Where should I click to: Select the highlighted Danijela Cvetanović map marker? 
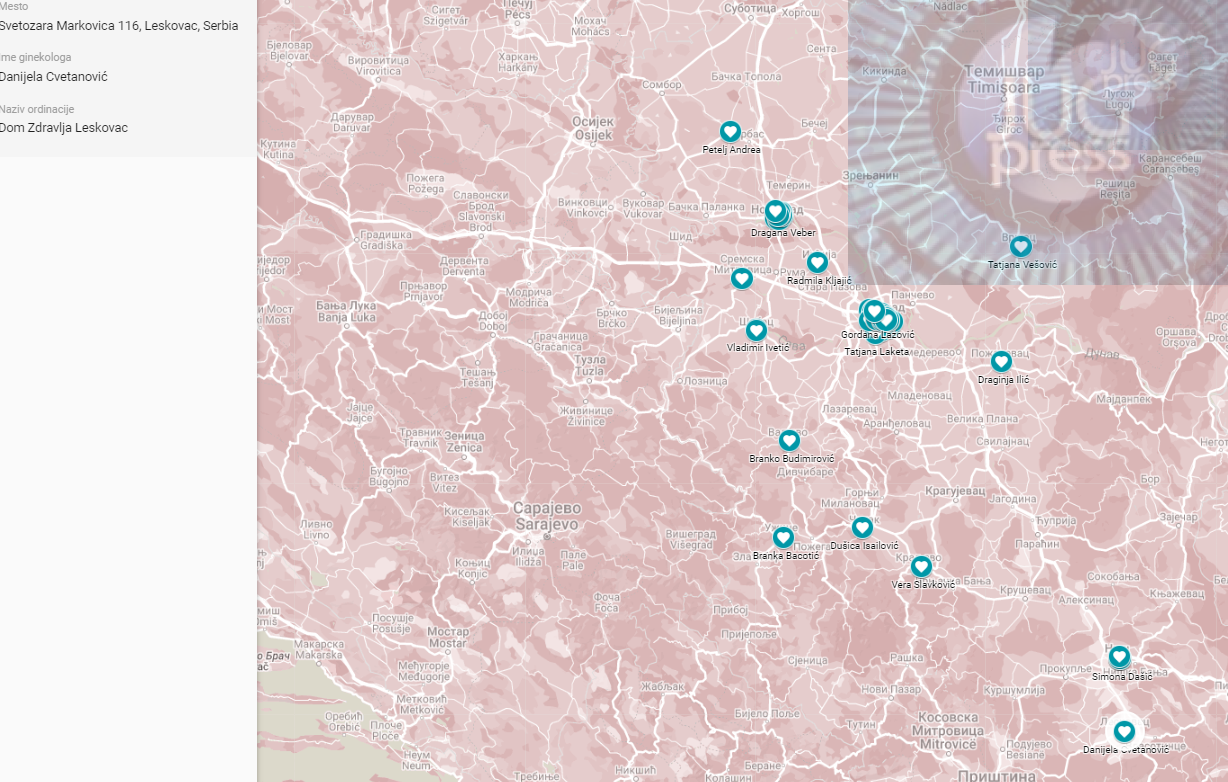point(1124,731)
